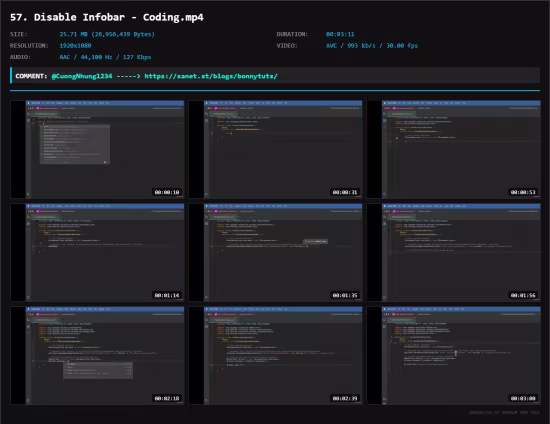
Task: Select the audio value AAC / 44,100 Hz
Action: [105, 57]
